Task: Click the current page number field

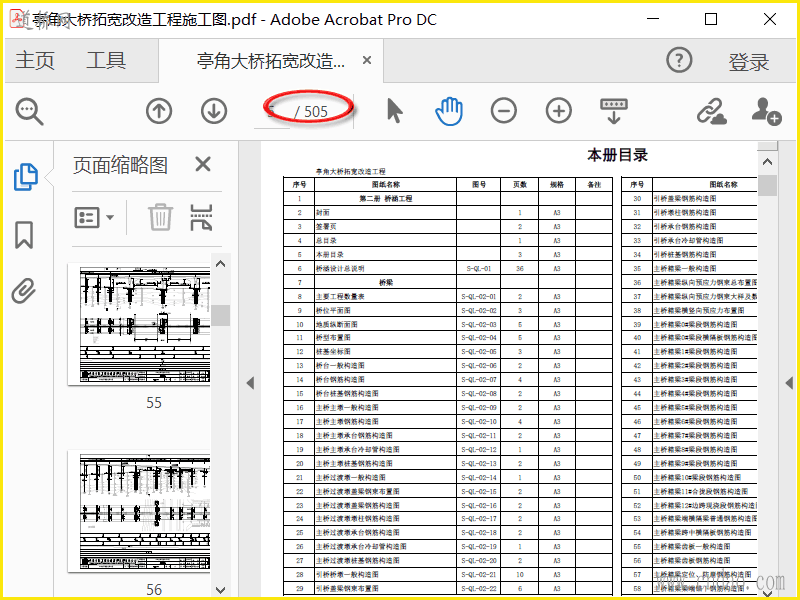Action: [x=272, y=111]
